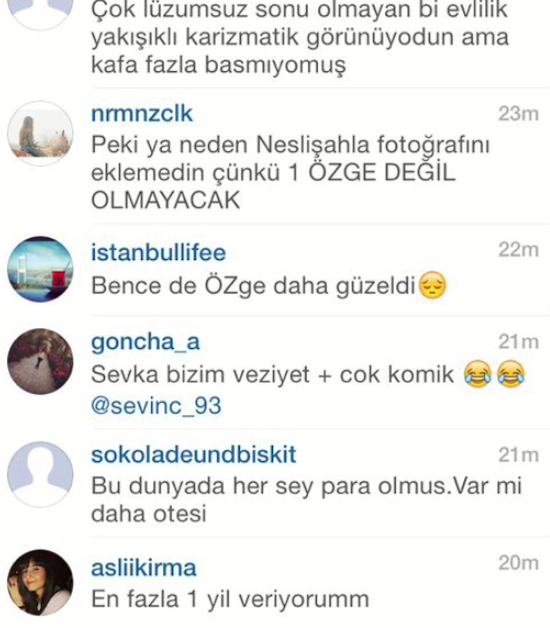This screenshot has width=550, height=628.
Task: Tap the first laughing-tears emoji
Action: 477,374
